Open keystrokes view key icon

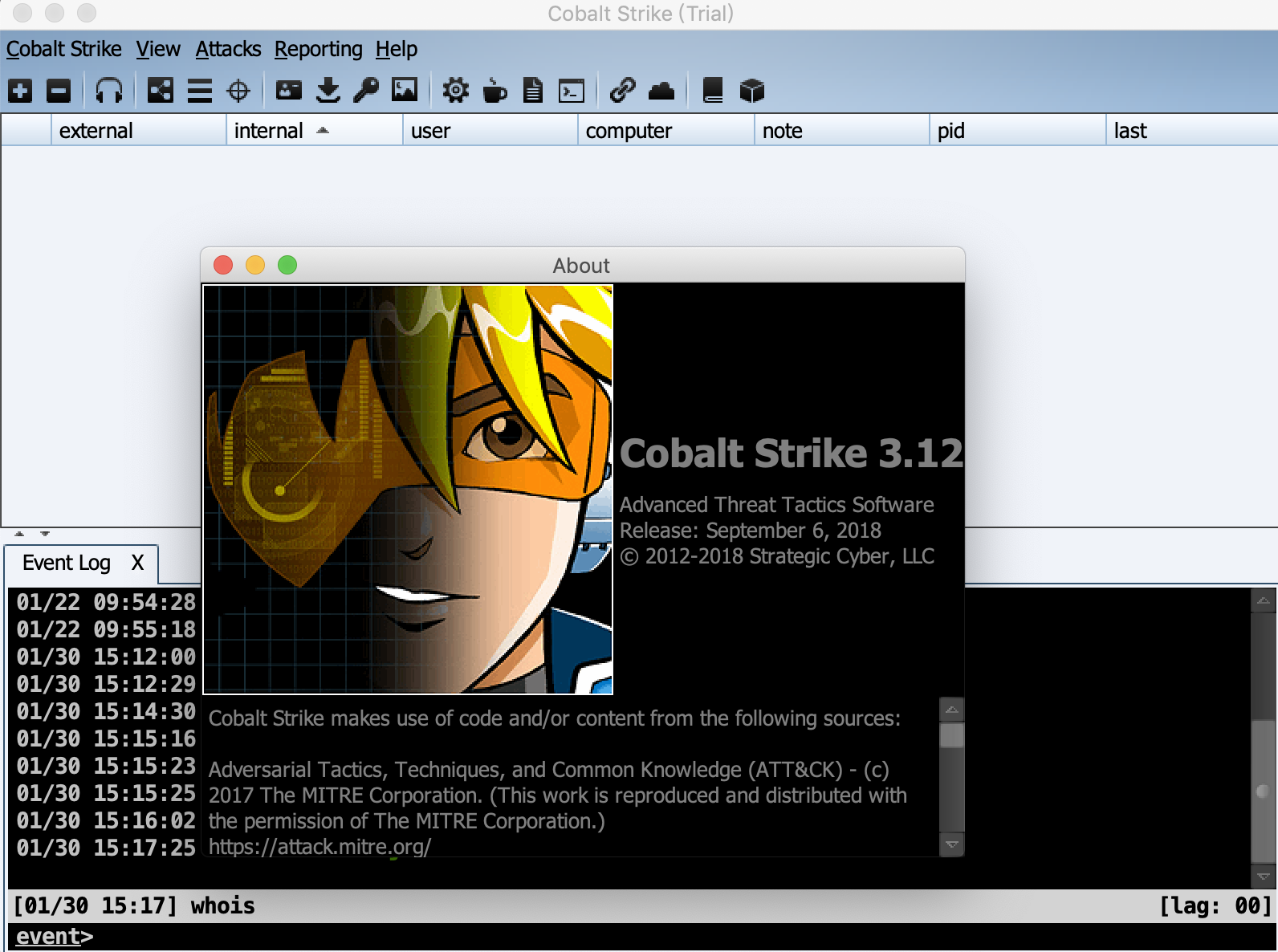[x=366, y=91]
